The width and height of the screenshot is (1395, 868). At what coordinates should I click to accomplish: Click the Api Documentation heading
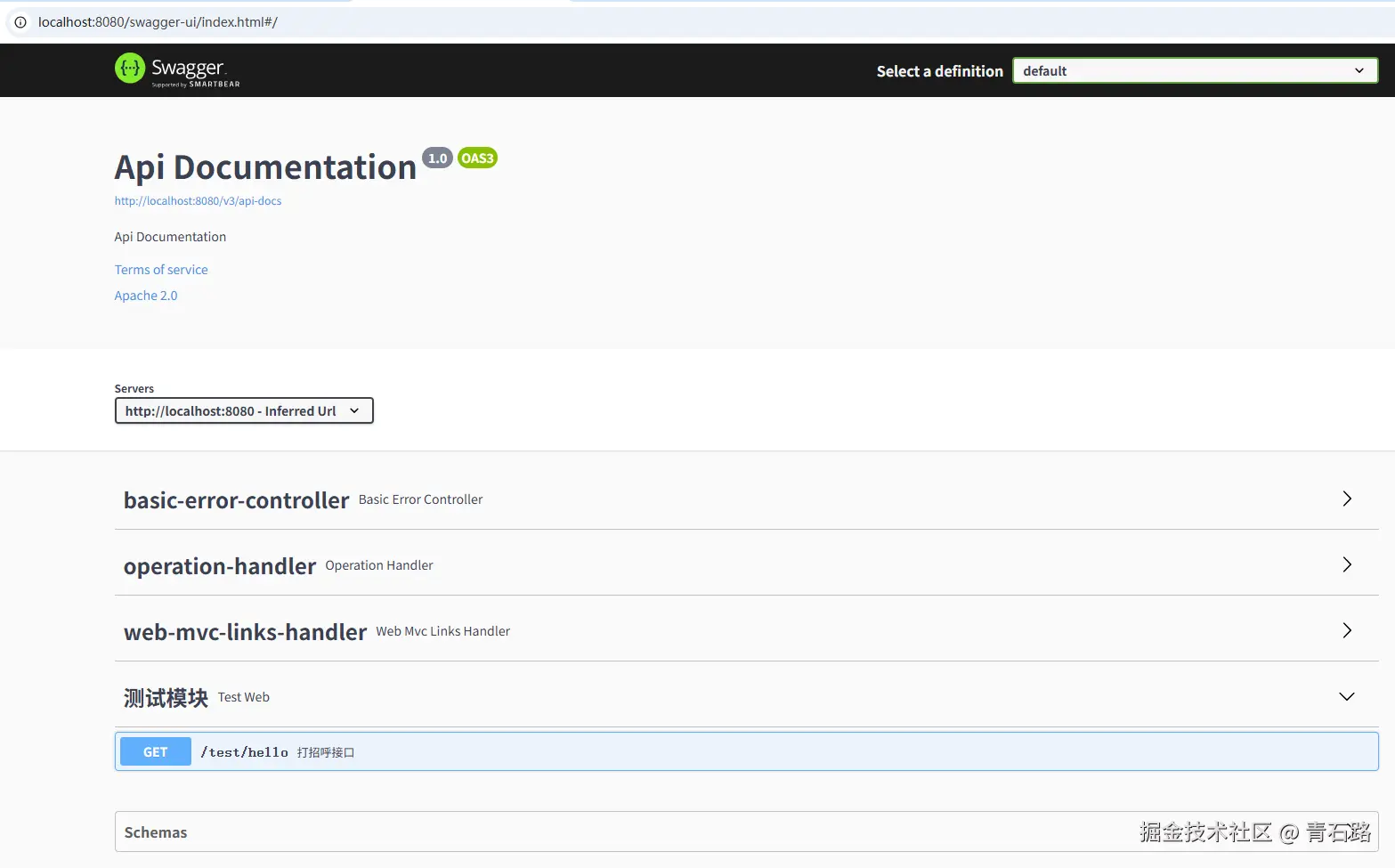265,166
